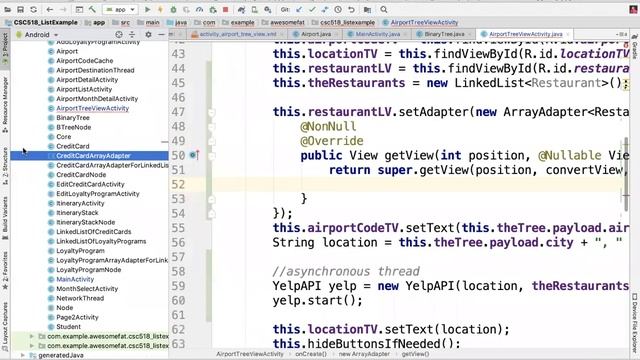640x360 pixels.
Task: Open Project Structure icon in toolbar
Action: click(367, 9)
